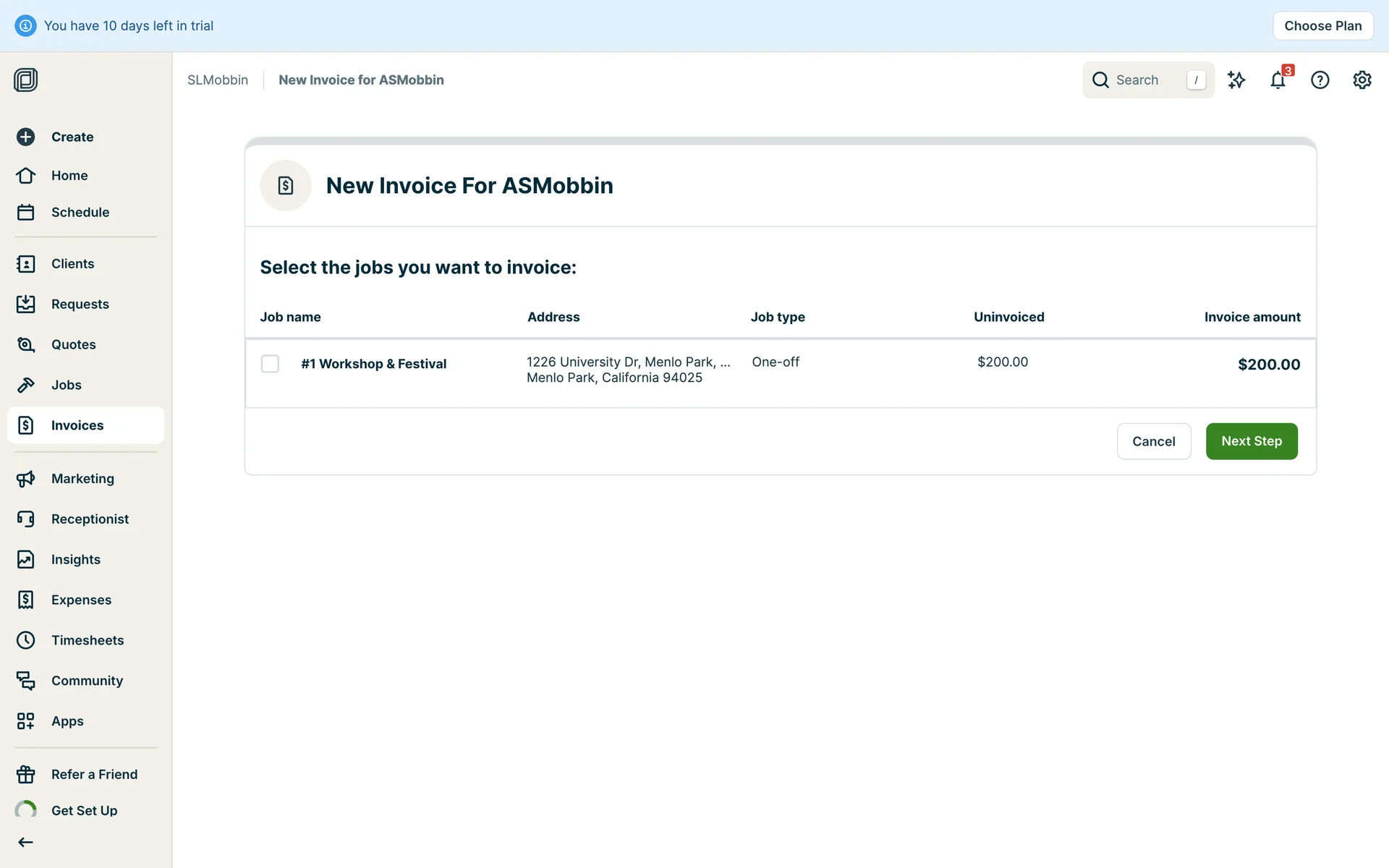The image size is (1389, 868).
Task: Click the Get Set Up progress icon
Action: pos(26,810)
